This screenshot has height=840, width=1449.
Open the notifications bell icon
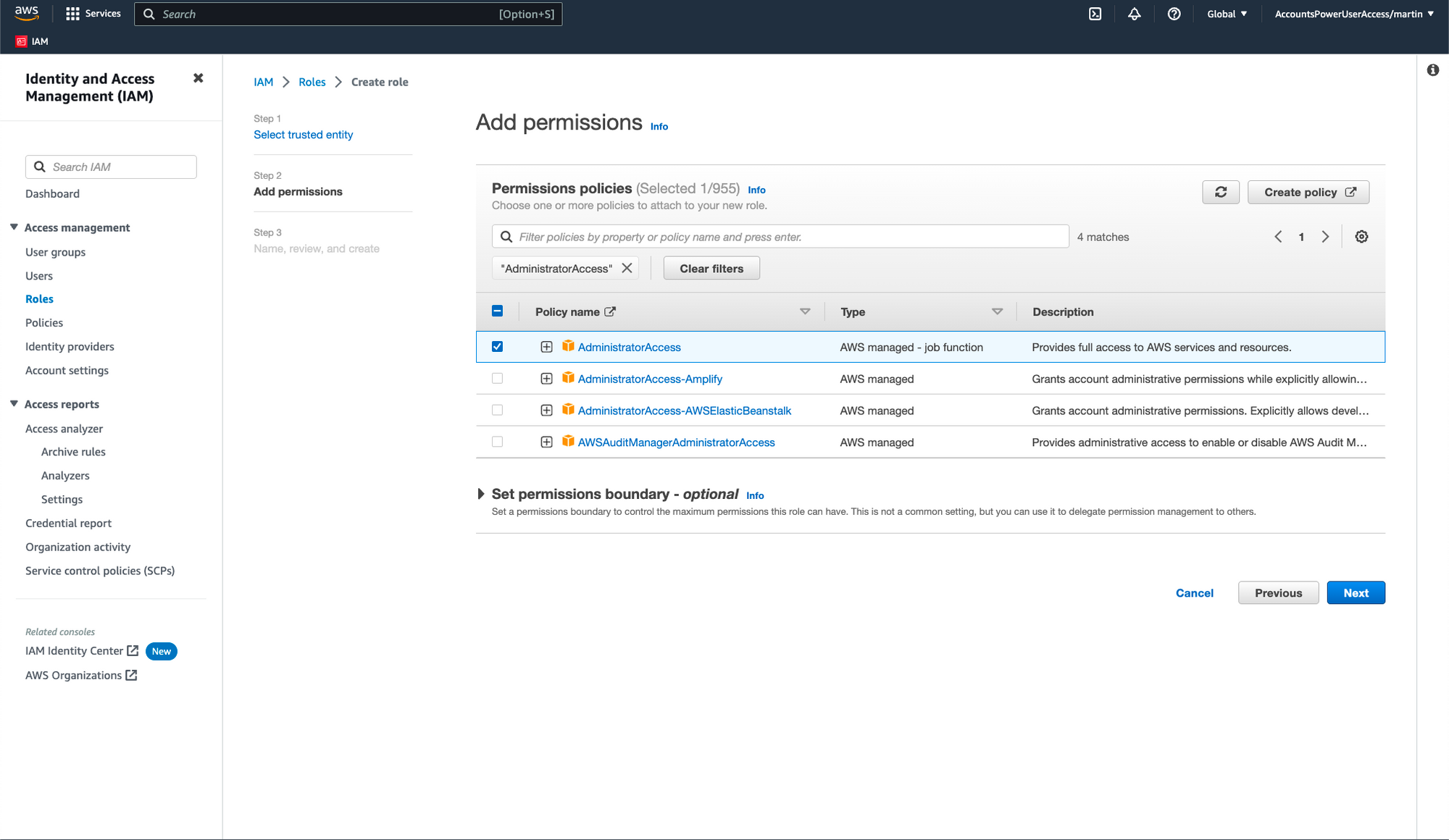click(x=1135, y=13)
